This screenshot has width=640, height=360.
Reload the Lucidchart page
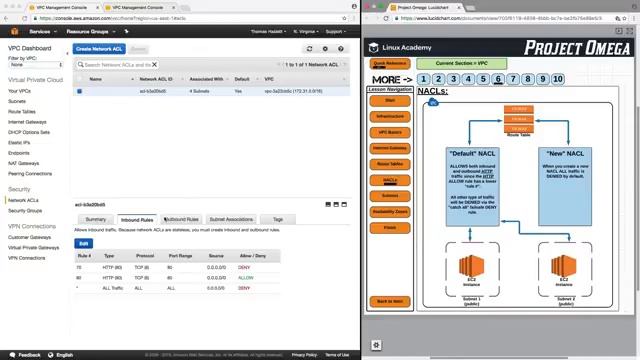coord(386,18)
